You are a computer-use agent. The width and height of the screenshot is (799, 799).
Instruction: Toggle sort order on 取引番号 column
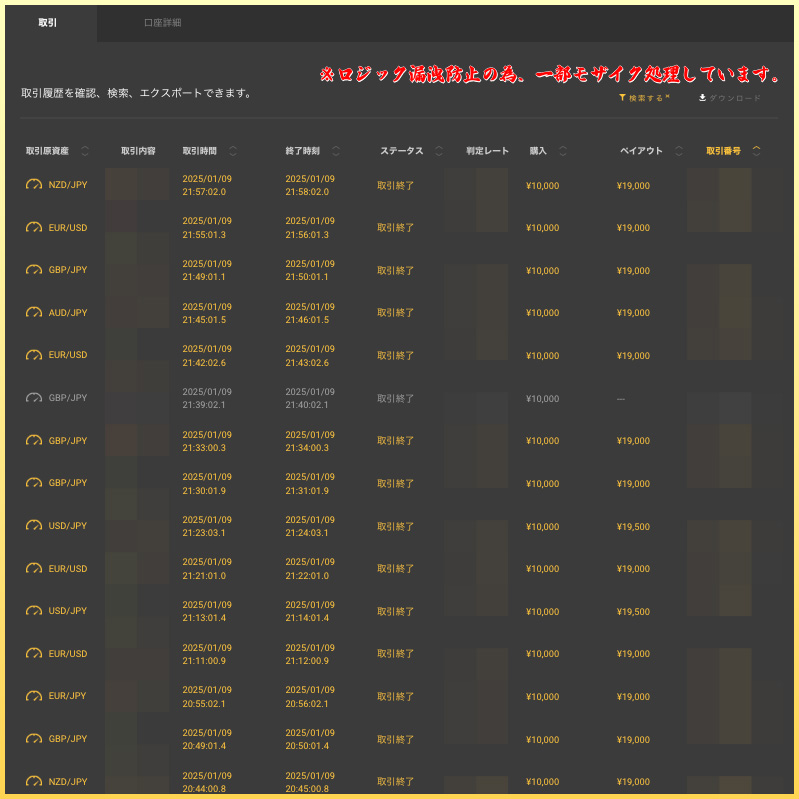[x=756, y=151]
